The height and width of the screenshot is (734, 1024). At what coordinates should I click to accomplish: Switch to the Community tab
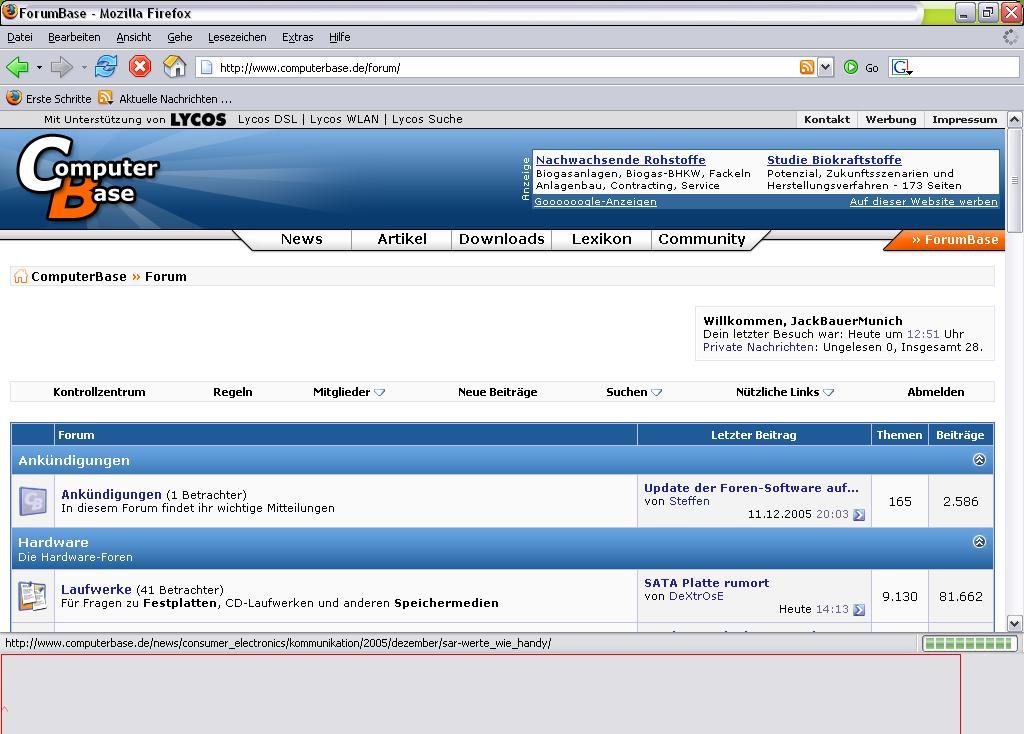coord(702,239)
